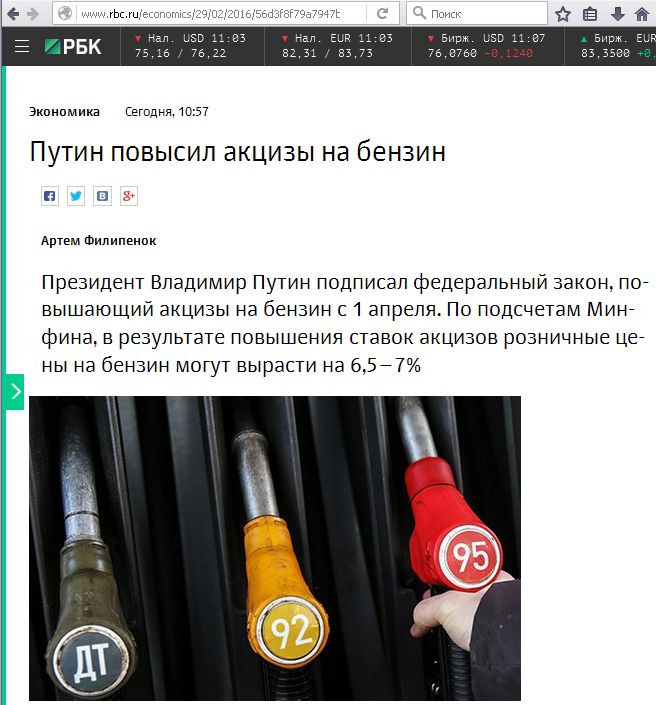This screenshot has height=705, width=656.
Task: Click the fuel nozzles article photo
Action: tap(275, 548)
